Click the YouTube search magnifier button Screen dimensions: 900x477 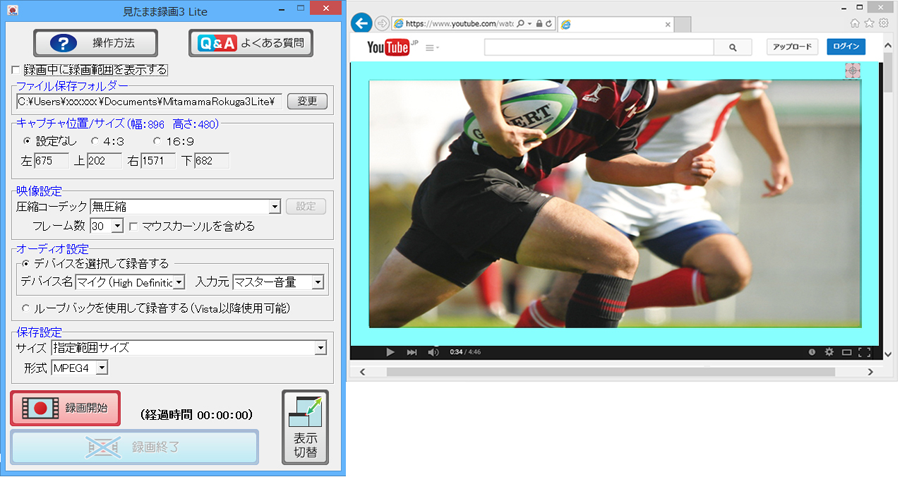(x=732, y=47)
